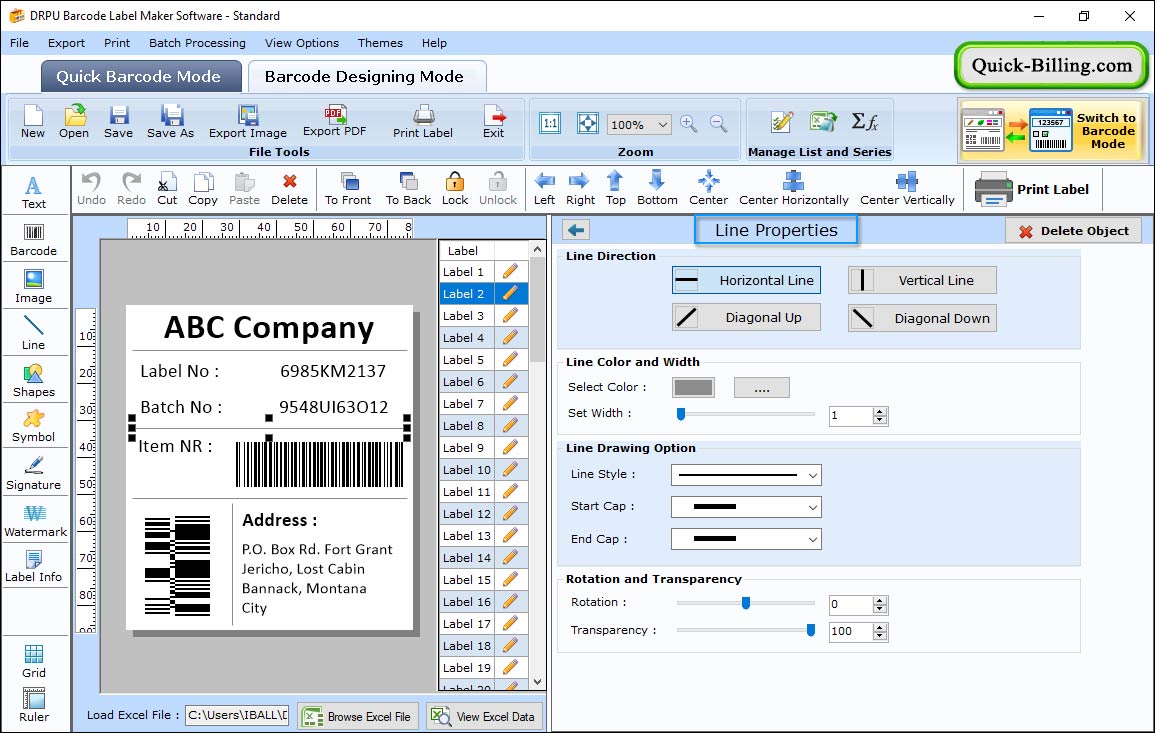1155x733 pixels.
Task: Click Switch to Barcode Mode button
Action: point(1052,131)
